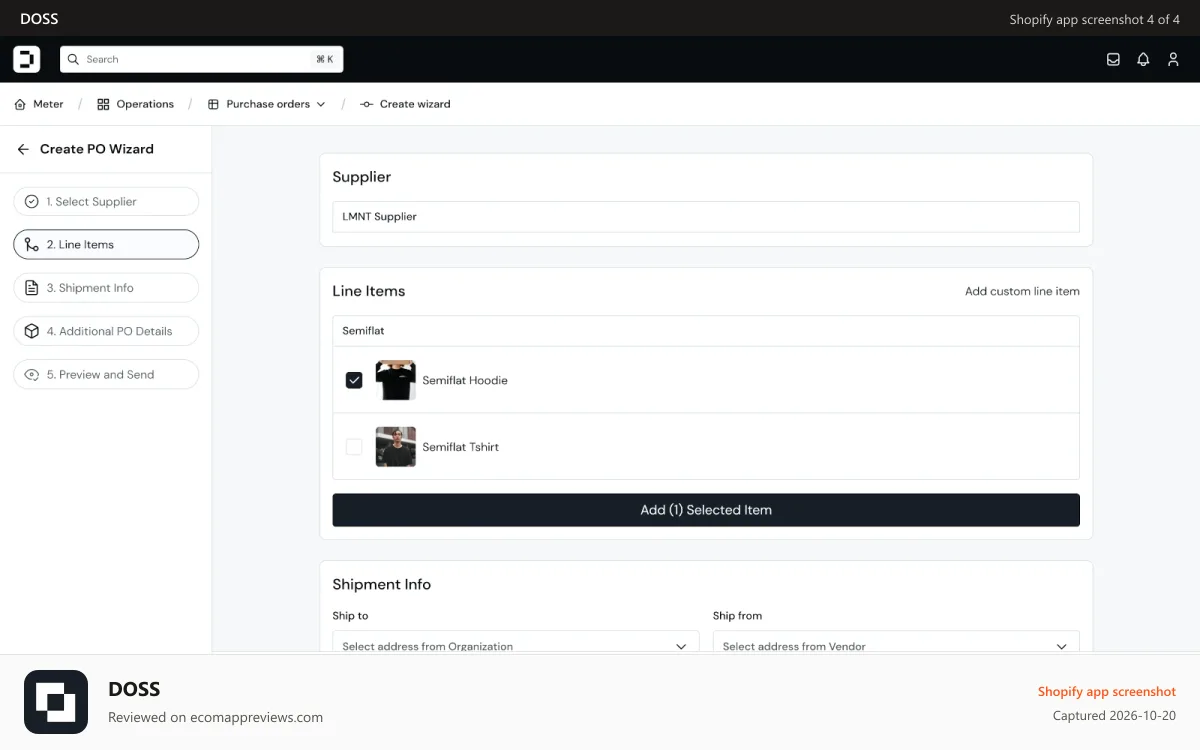Open the Meter breadcrumb
This screenshot has width=1200, height=750.
(x=39, y=104)
